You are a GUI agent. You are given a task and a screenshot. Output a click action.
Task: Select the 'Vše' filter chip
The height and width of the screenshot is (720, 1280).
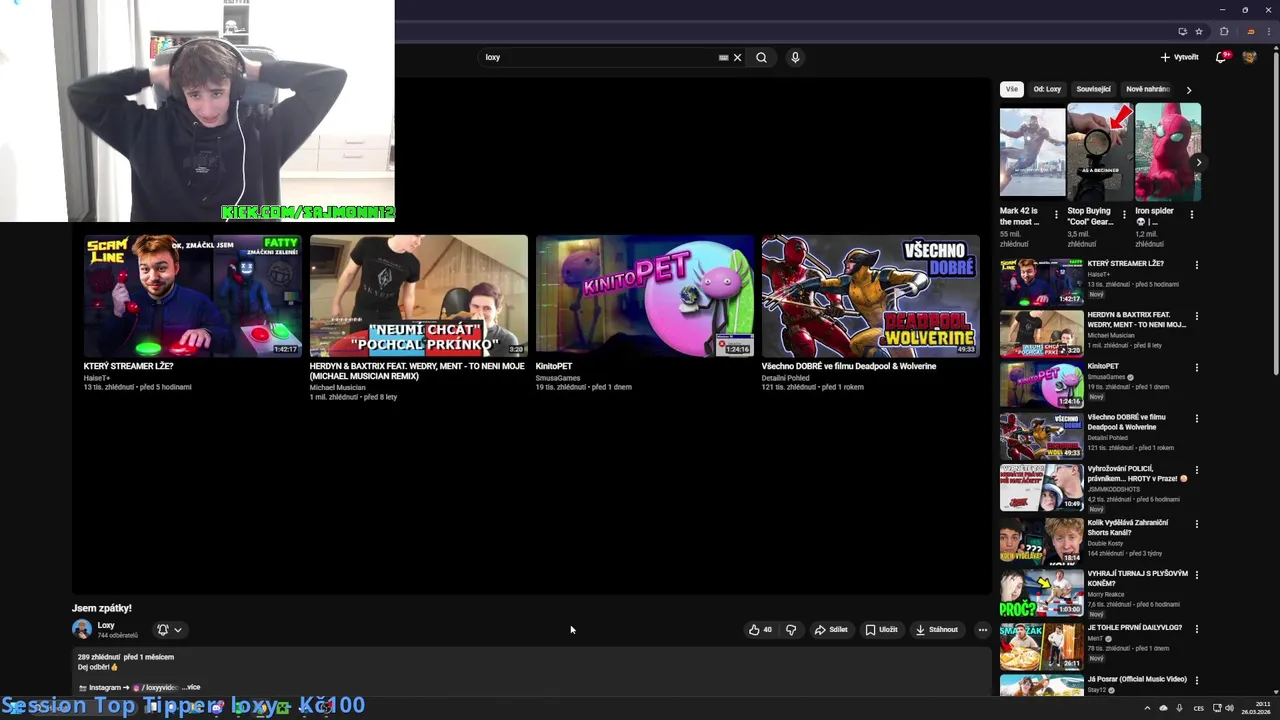[1012, 89]
